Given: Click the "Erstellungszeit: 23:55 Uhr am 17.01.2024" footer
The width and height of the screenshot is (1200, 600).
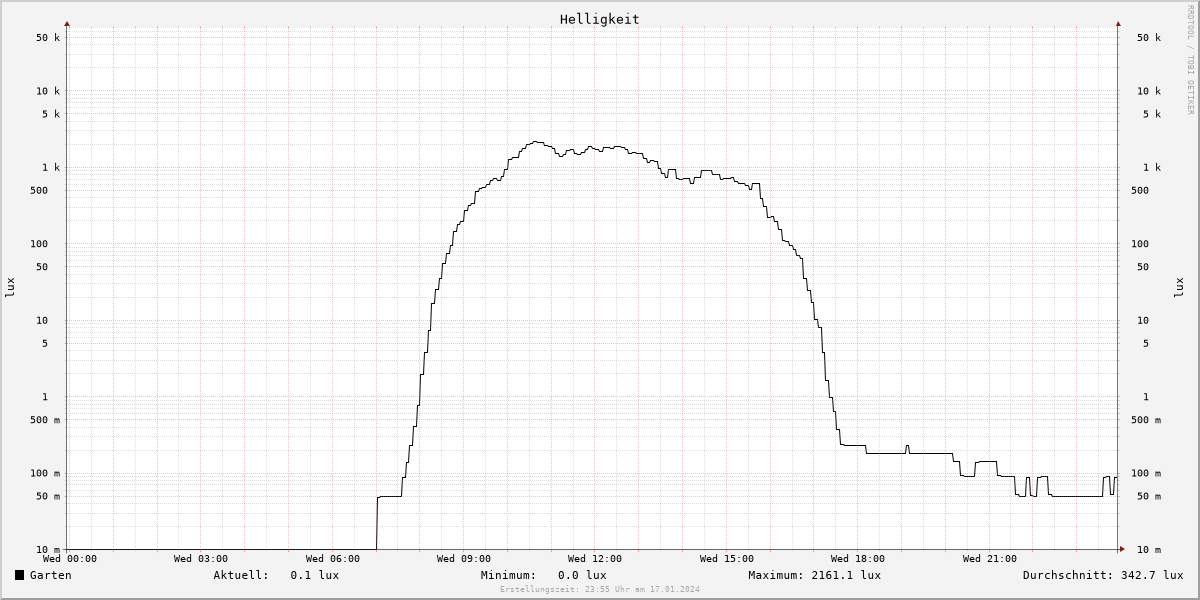Looking at the screenshot, I should 600,589.
